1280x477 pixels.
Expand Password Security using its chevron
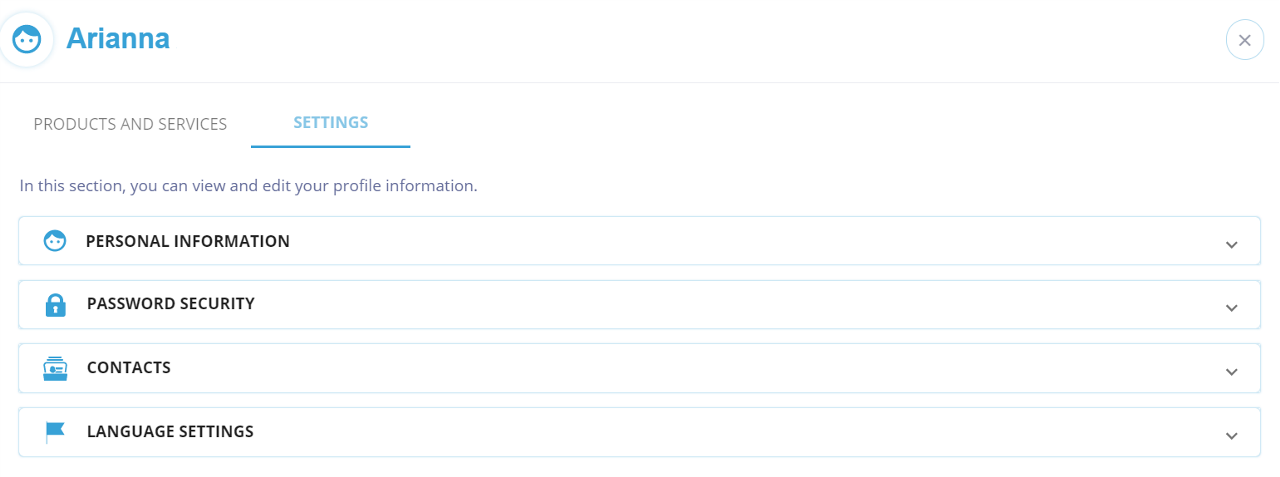pyautogui.click(x=1231, y=307)
